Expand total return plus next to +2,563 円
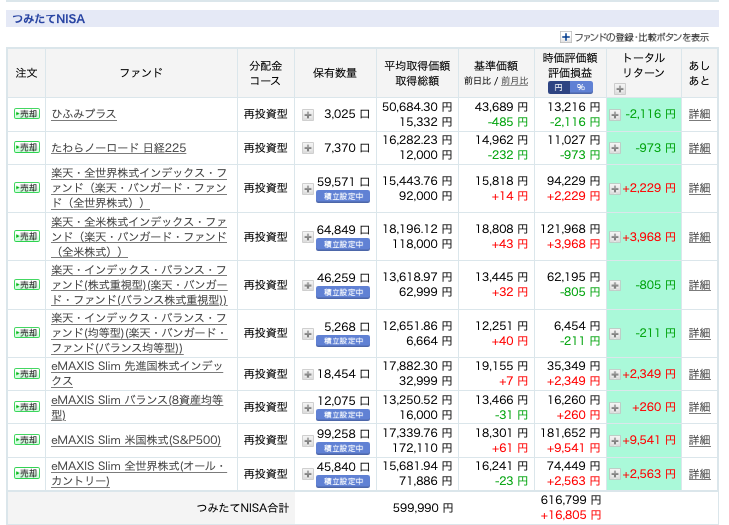Viewport: 729px width, 525px height. click(x=615, y=474)
